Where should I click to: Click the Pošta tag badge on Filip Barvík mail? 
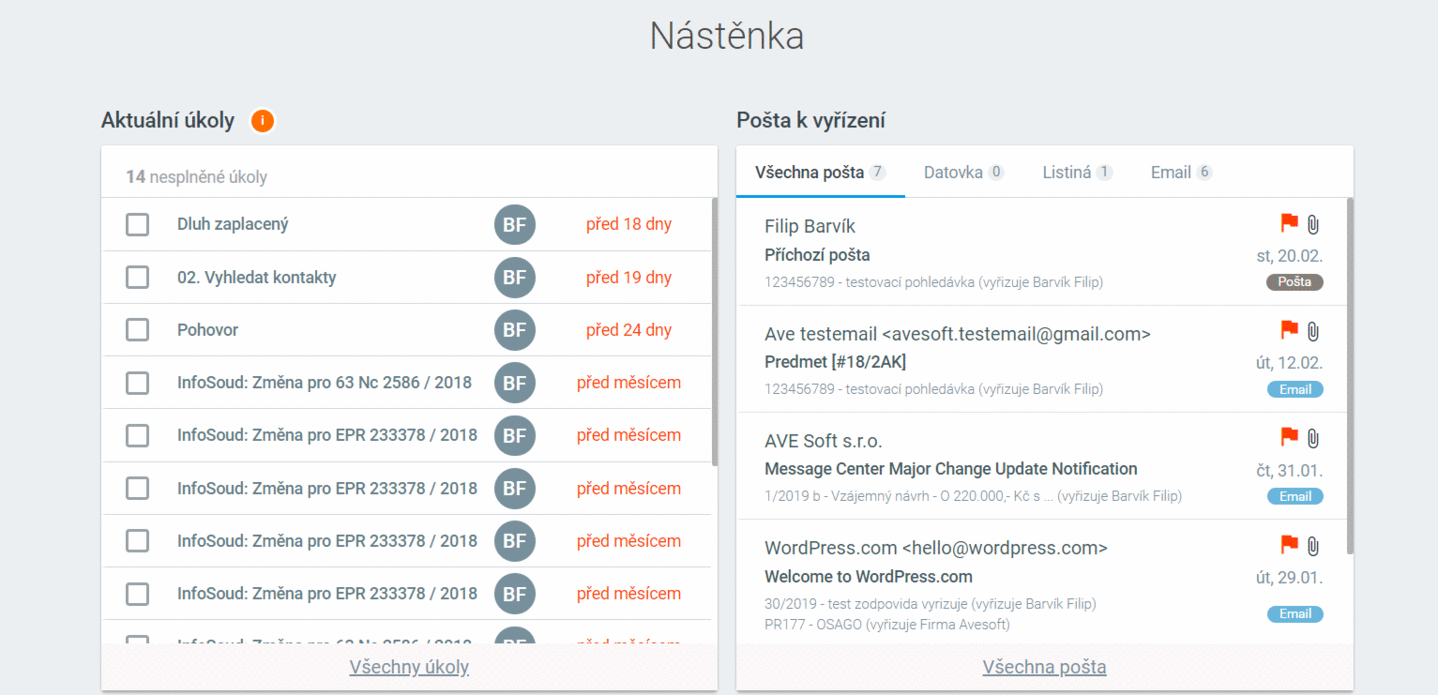1294,282
